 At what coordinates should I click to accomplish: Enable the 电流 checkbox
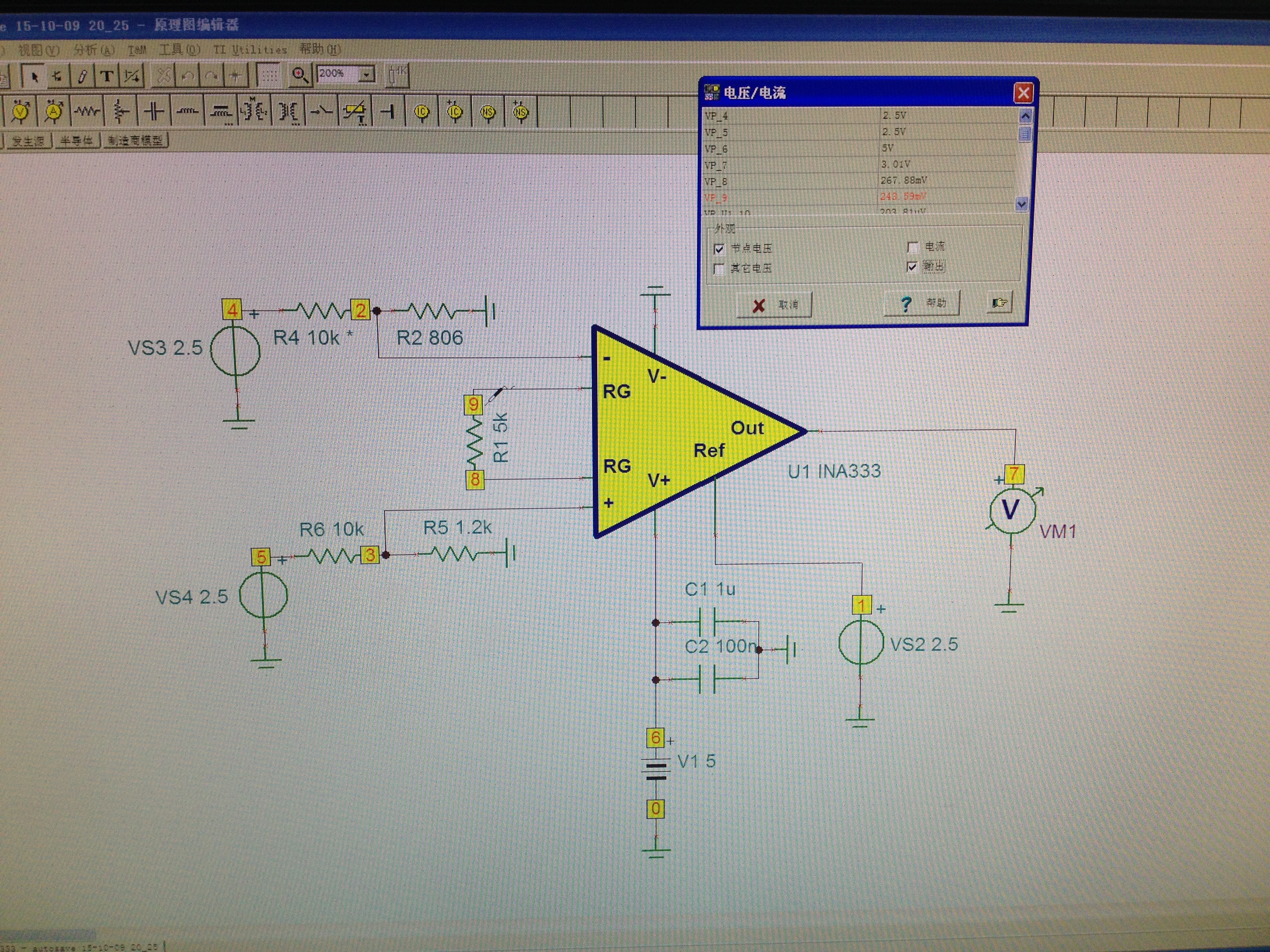click(x=912, y=247)
